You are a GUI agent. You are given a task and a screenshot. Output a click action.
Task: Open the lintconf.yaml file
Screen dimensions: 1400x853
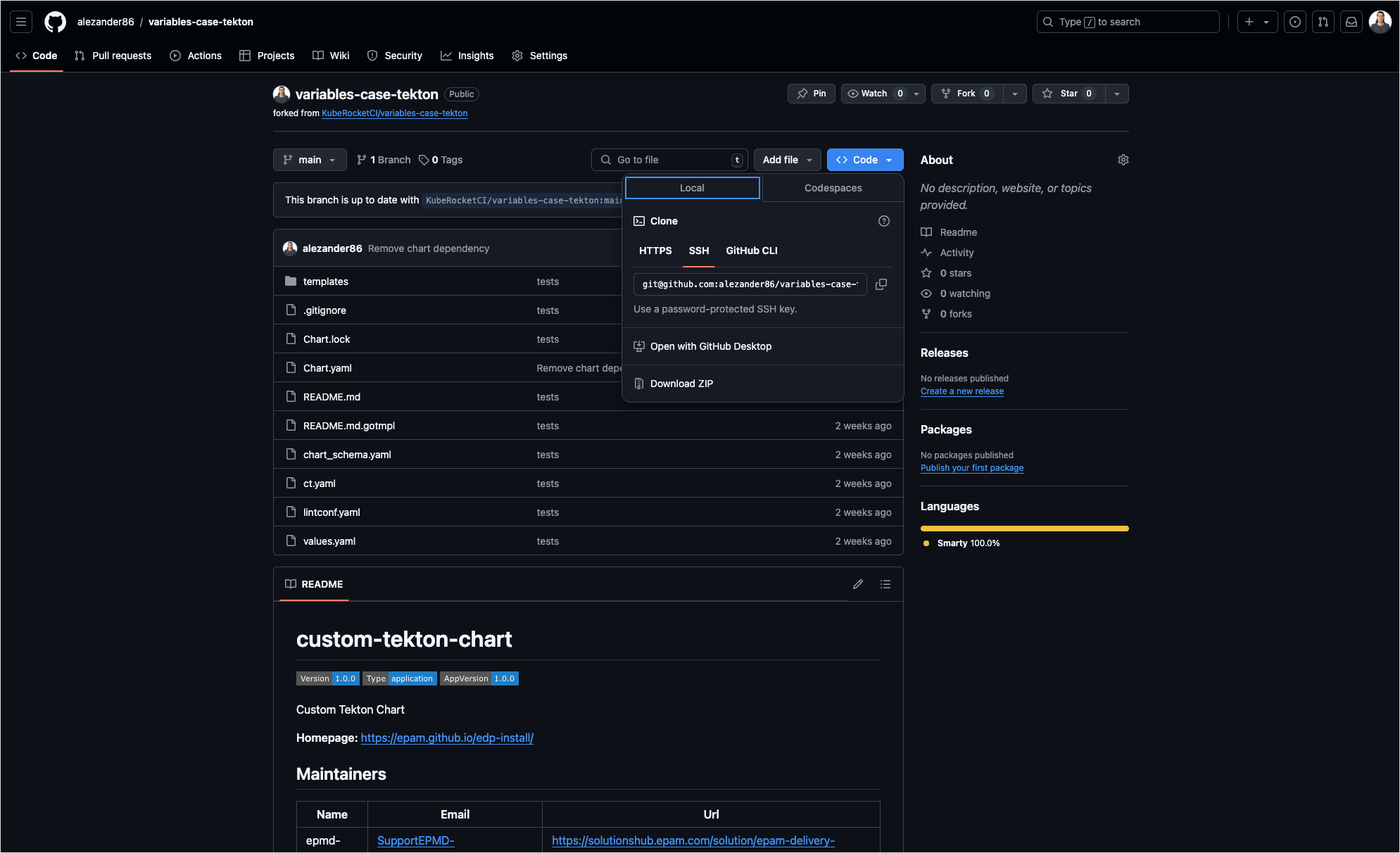pyautogui.click(x=332, y=512)
